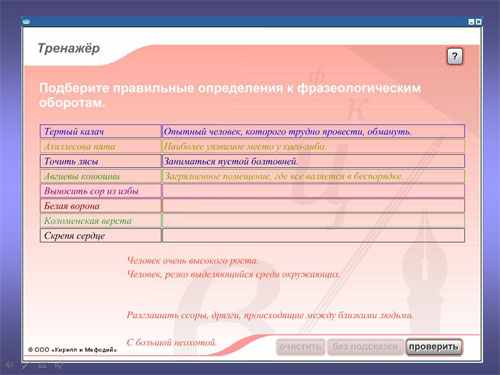This screenshot has height=375, width=500.
Task: Open help with the question mark button
Action: click(x=455, y=57)
